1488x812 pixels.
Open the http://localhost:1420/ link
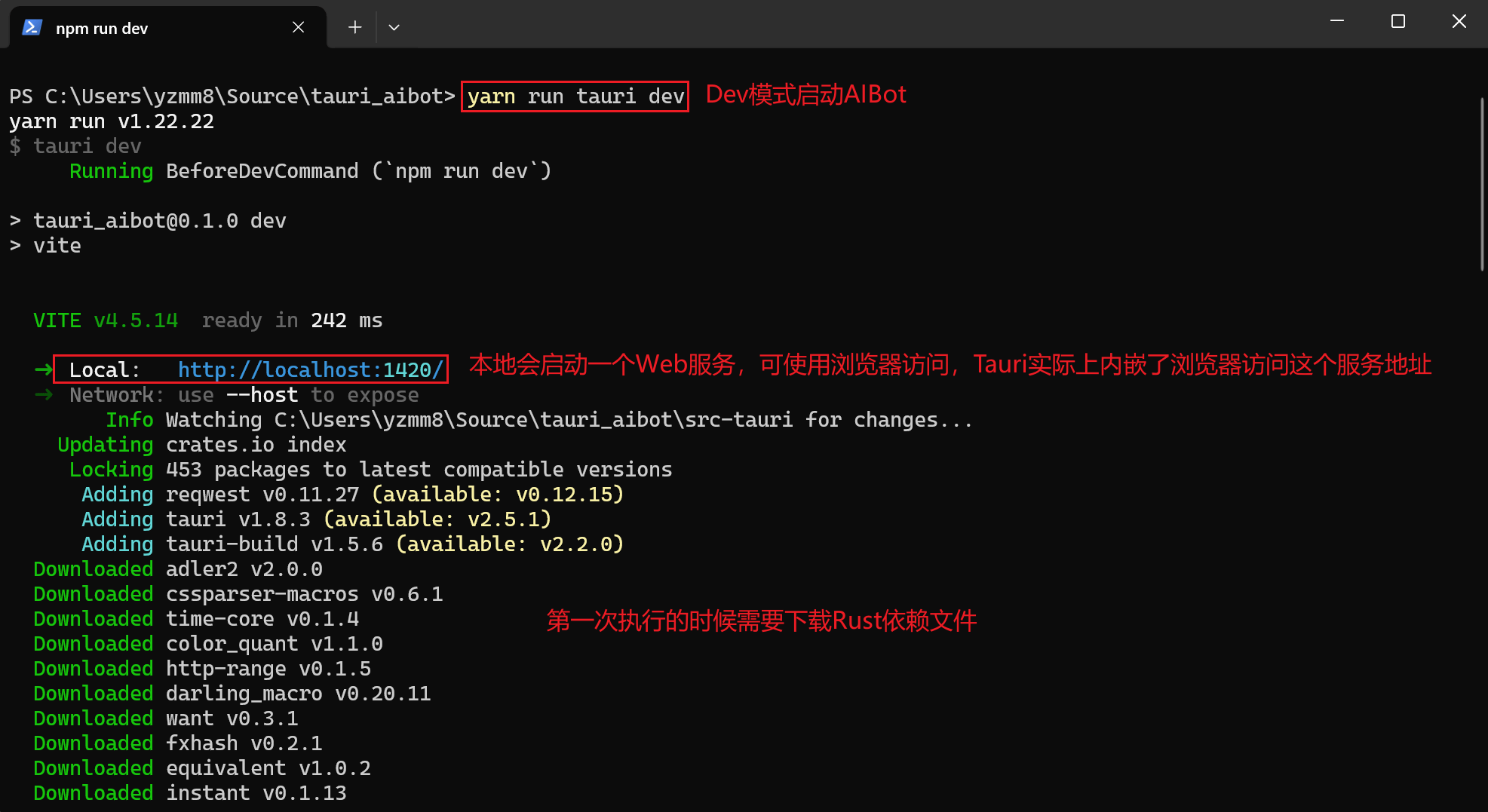point(311,369)
